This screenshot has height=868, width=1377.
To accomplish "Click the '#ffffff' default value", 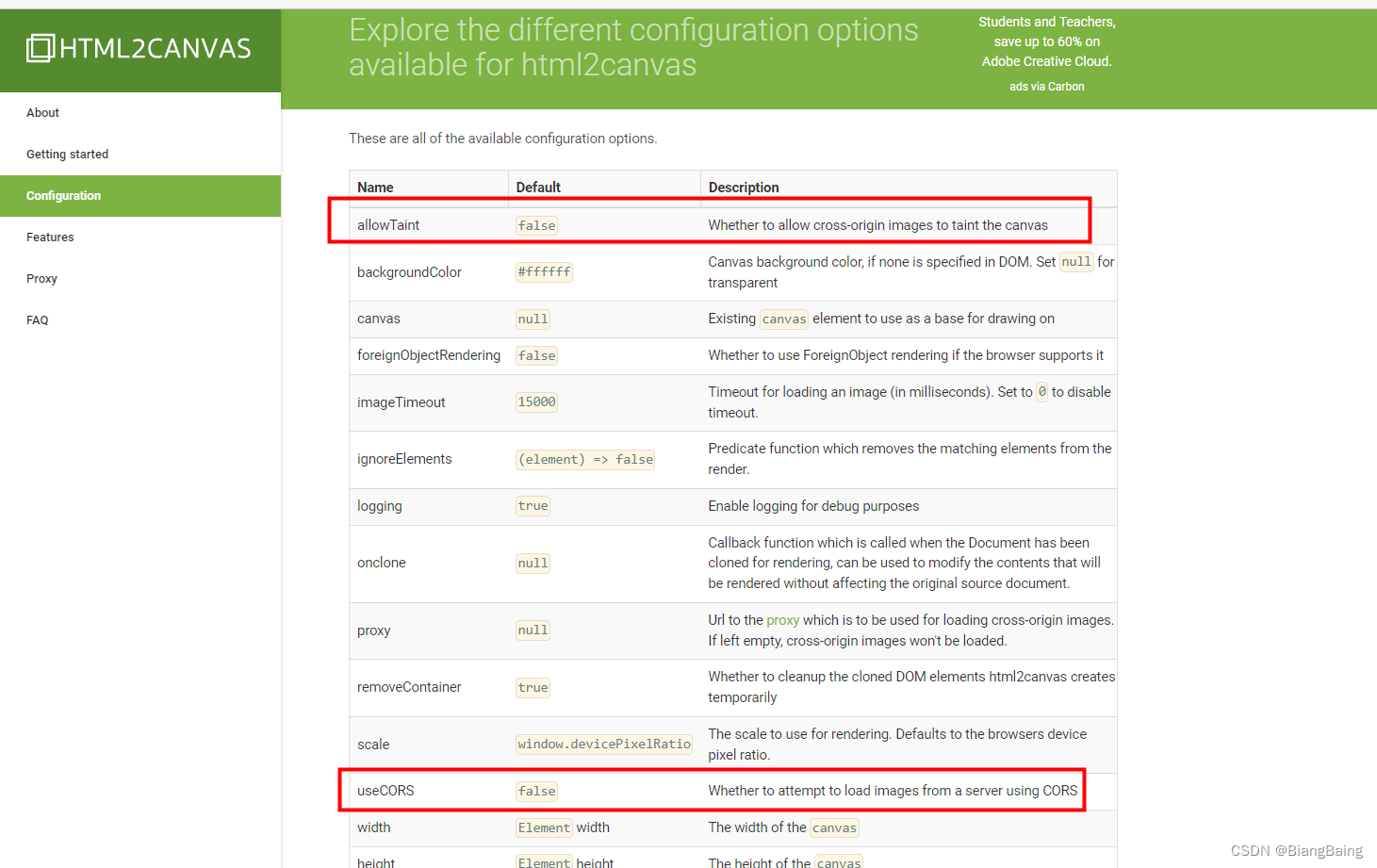I will (544, 272).
